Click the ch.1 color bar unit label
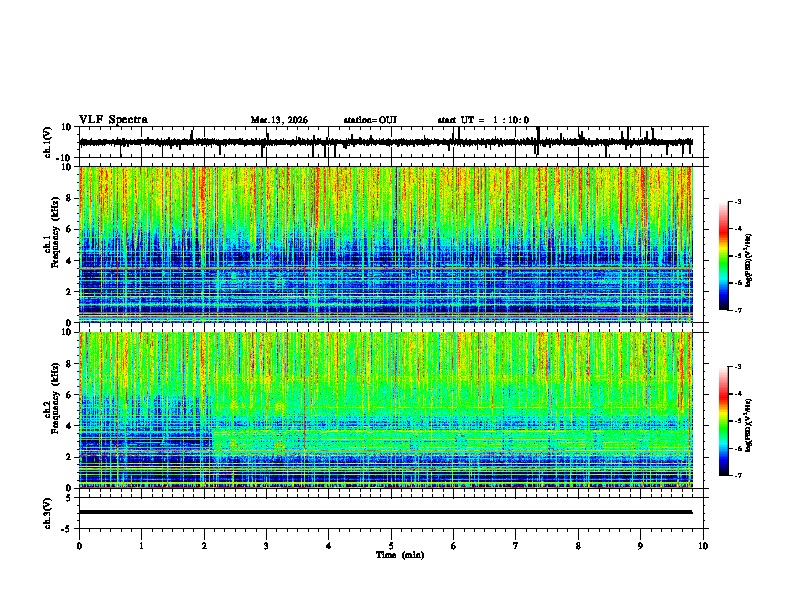Image resolution: width=792 pixels, height=612 pixels. click(748, 260)
